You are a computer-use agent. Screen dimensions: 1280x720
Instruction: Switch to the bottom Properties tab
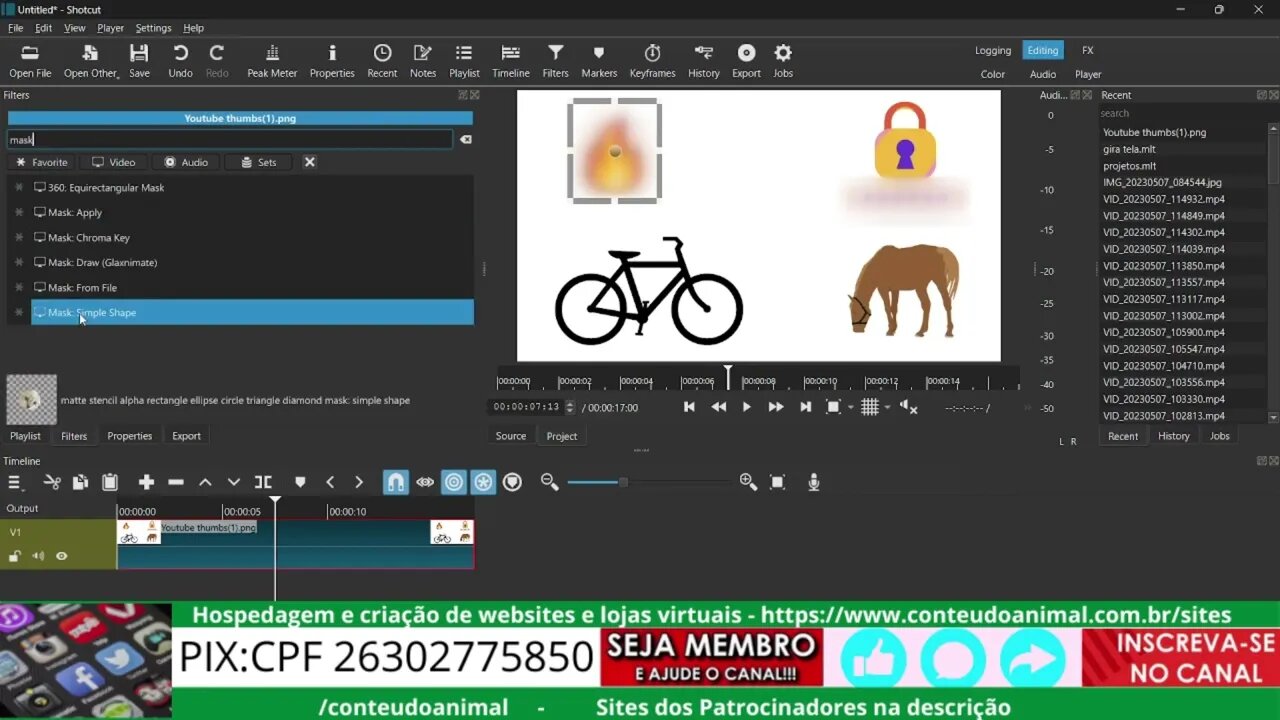(130, 436)
